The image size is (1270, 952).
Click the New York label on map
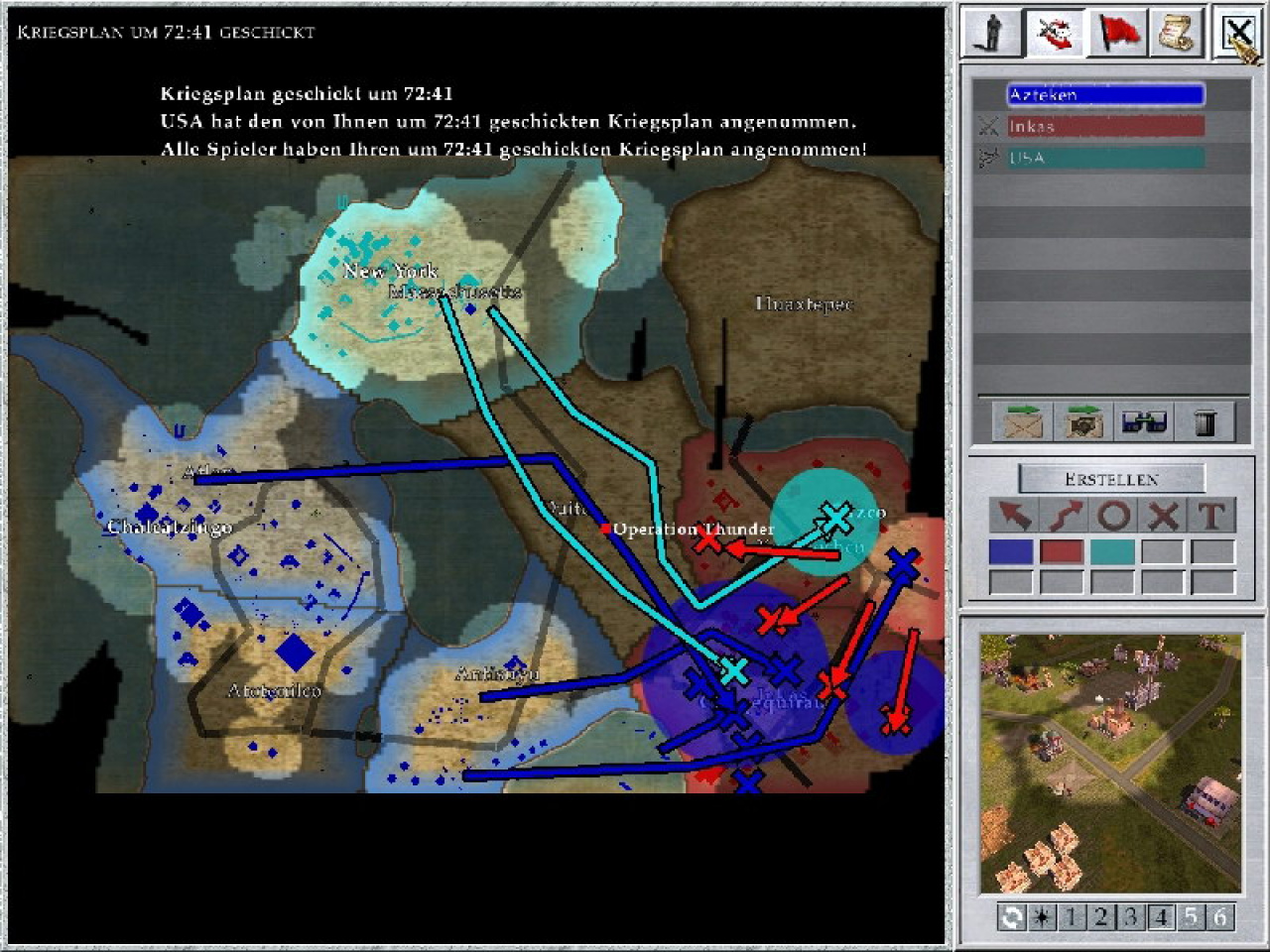pos(390,271)
